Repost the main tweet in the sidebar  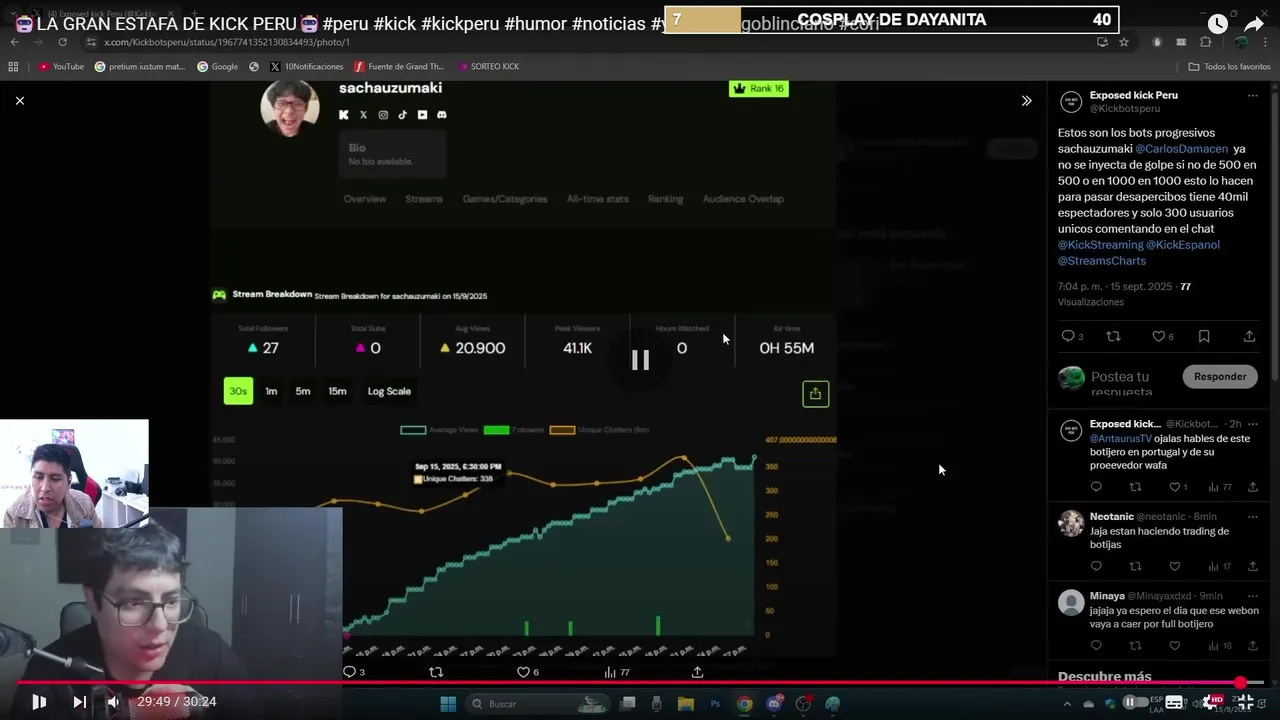[1113, 337]
